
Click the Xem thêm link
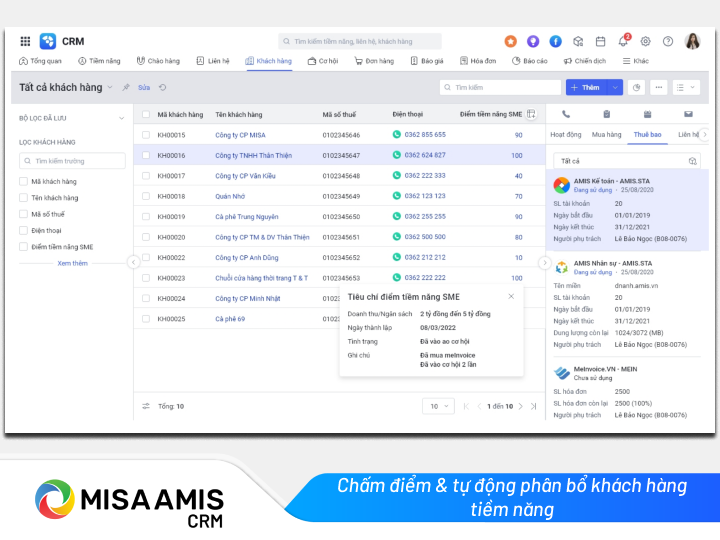point(72,263)
